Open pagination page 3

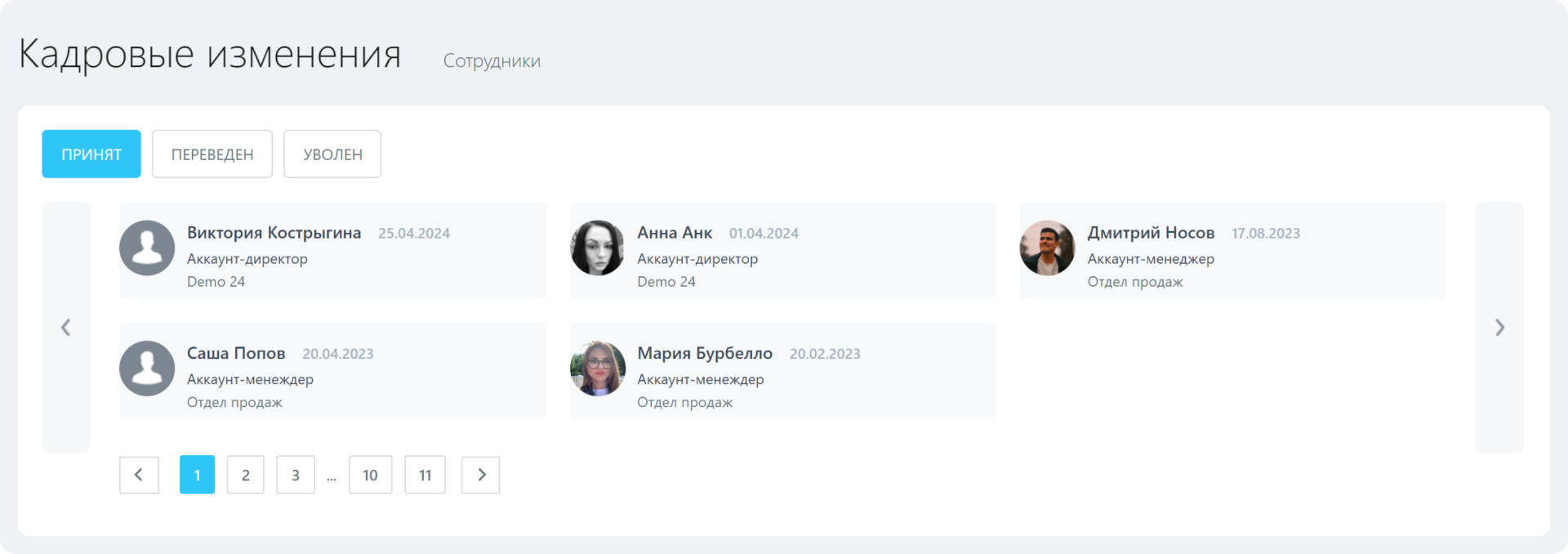(x=296, y=475)
